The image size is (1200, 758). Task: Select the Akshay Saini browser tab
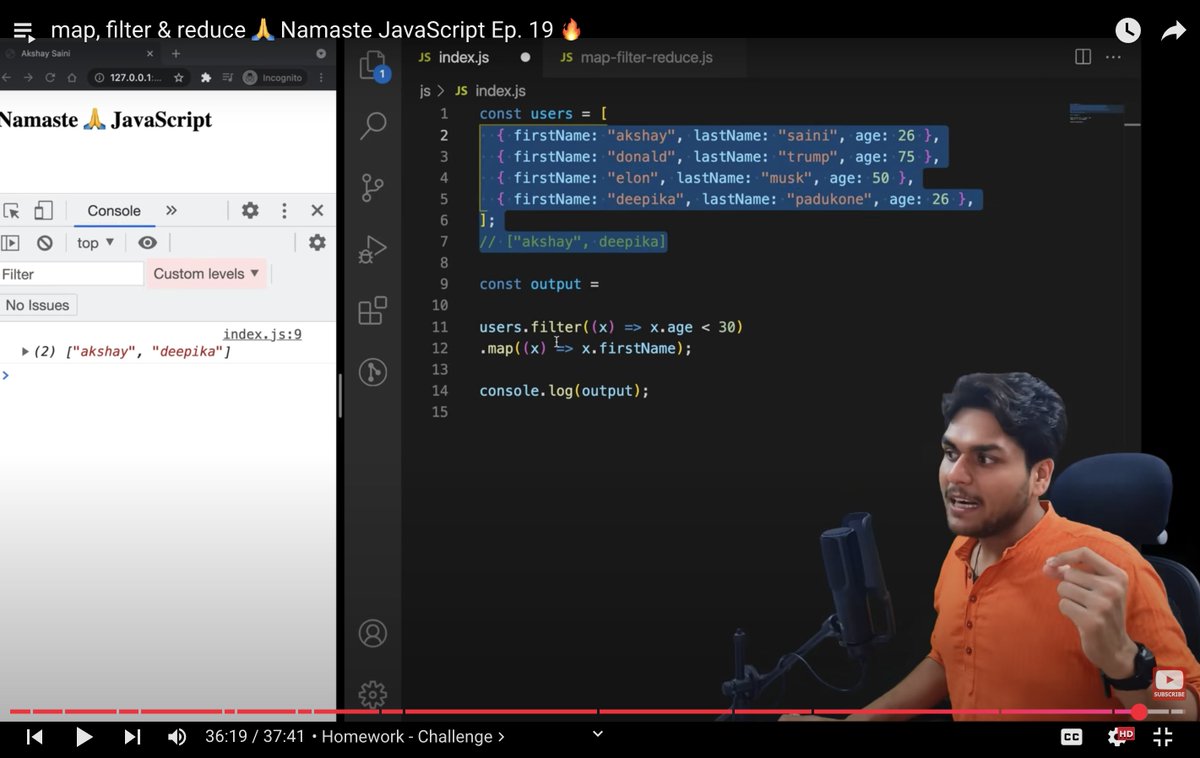pyautogui.click(x=80, y=54)
